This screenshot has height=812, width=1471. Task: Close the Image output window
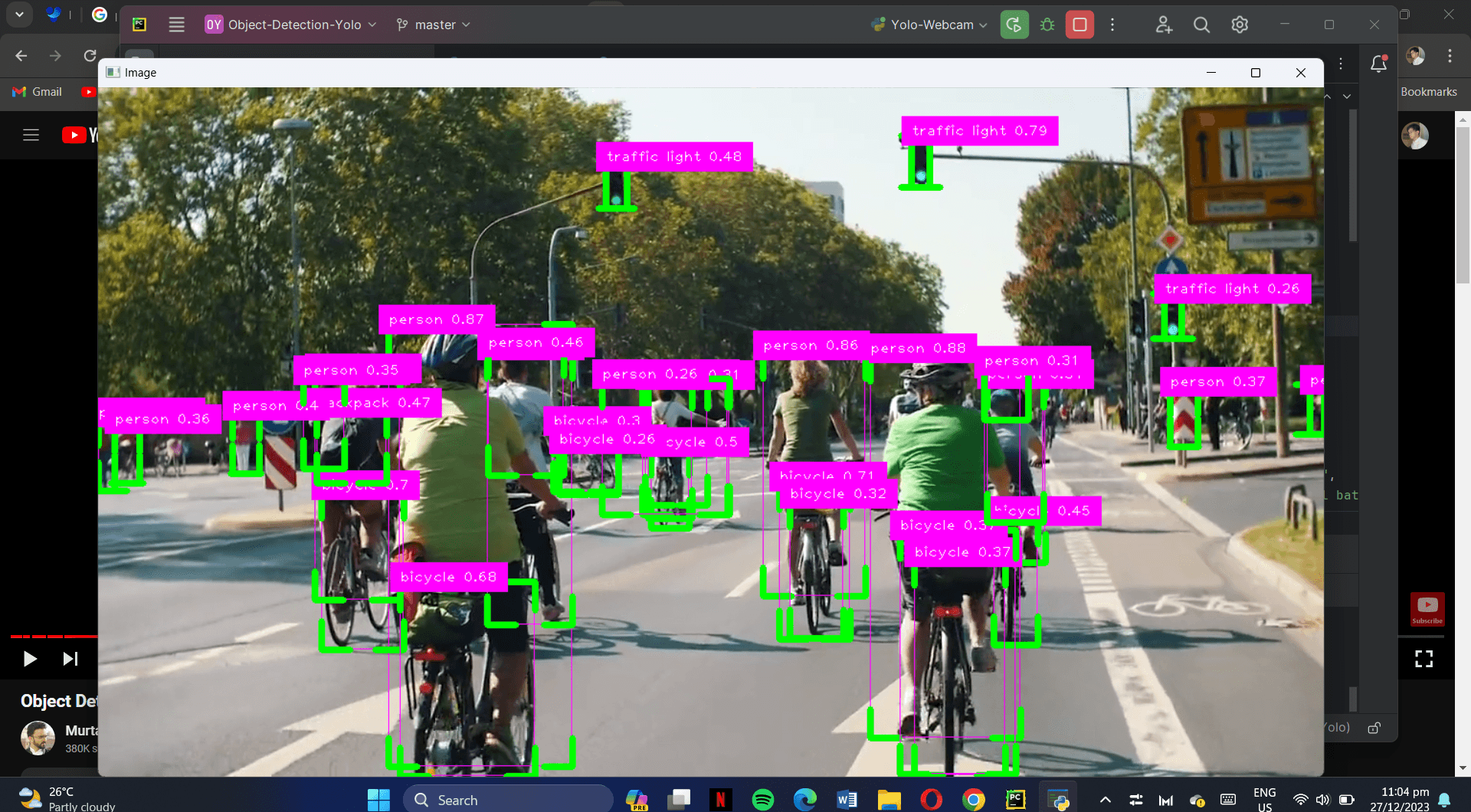coord(1301,73)
